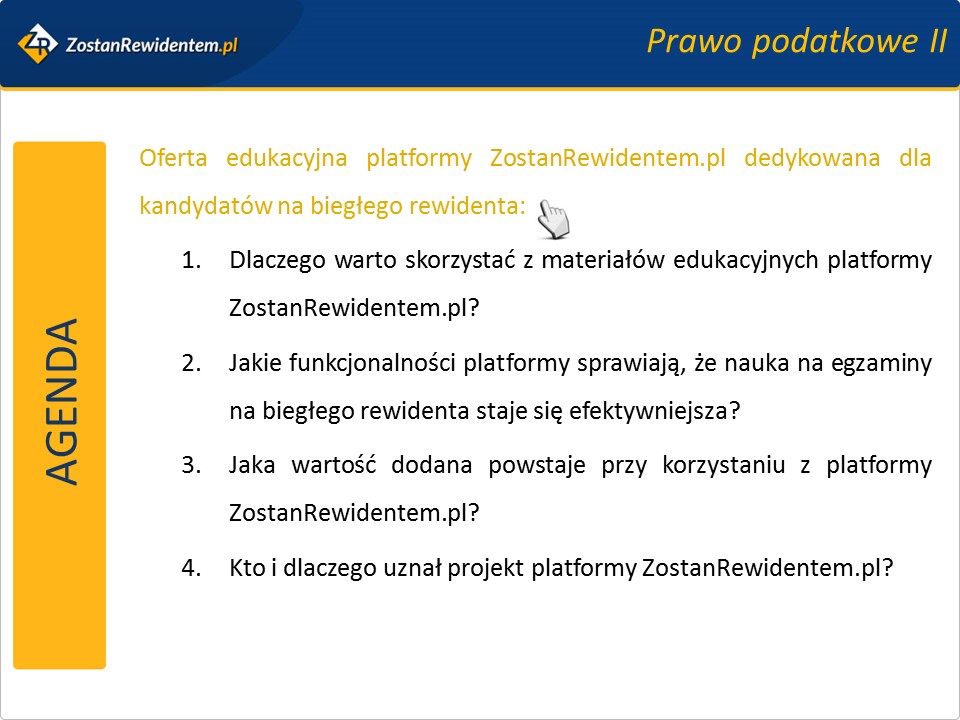960x720 pixels.
Task: Select agenda item 'Dlaczego warto skorzystać z materiałów'
Action: 580,260
